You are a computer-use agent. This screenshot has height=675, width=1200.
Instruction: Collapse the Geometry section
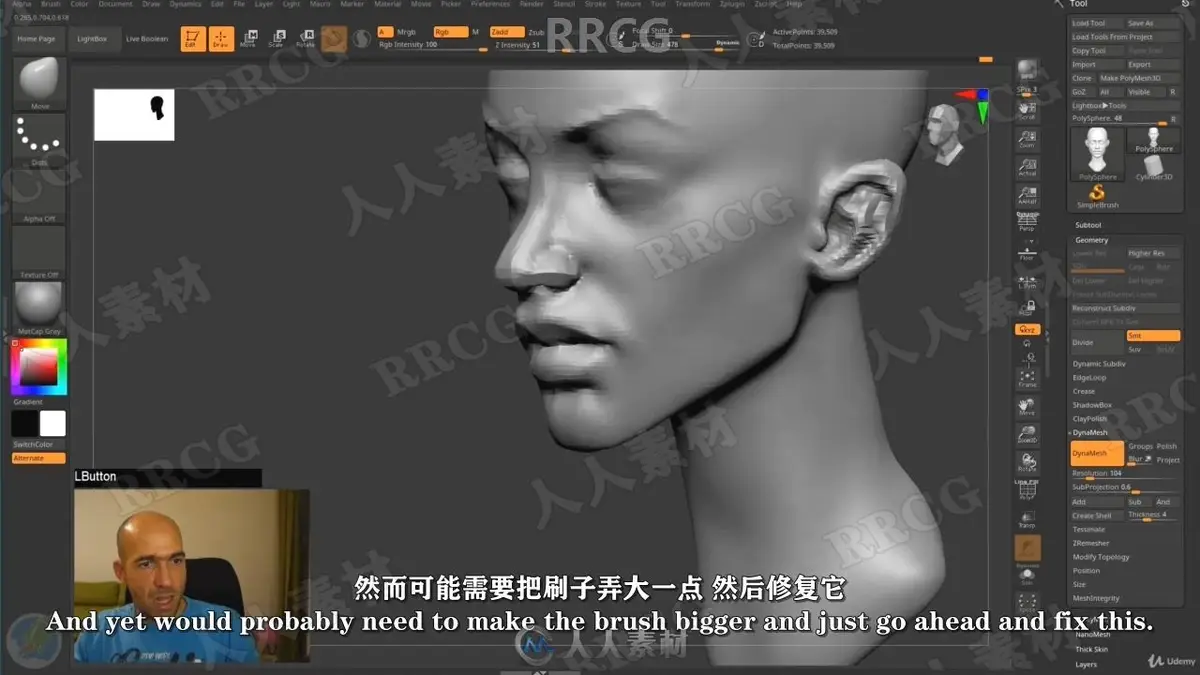point(1092,240)
